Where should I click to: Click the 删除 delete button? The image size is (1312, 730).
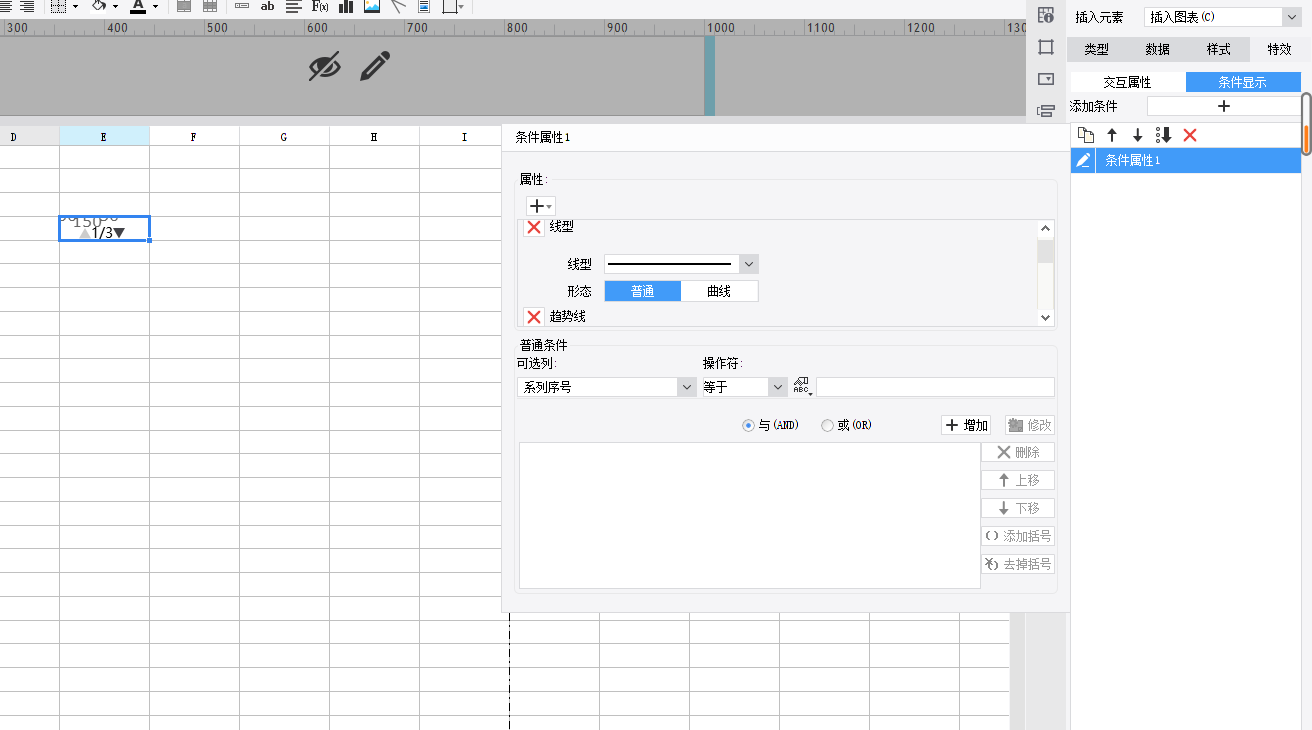point(1018,452)
